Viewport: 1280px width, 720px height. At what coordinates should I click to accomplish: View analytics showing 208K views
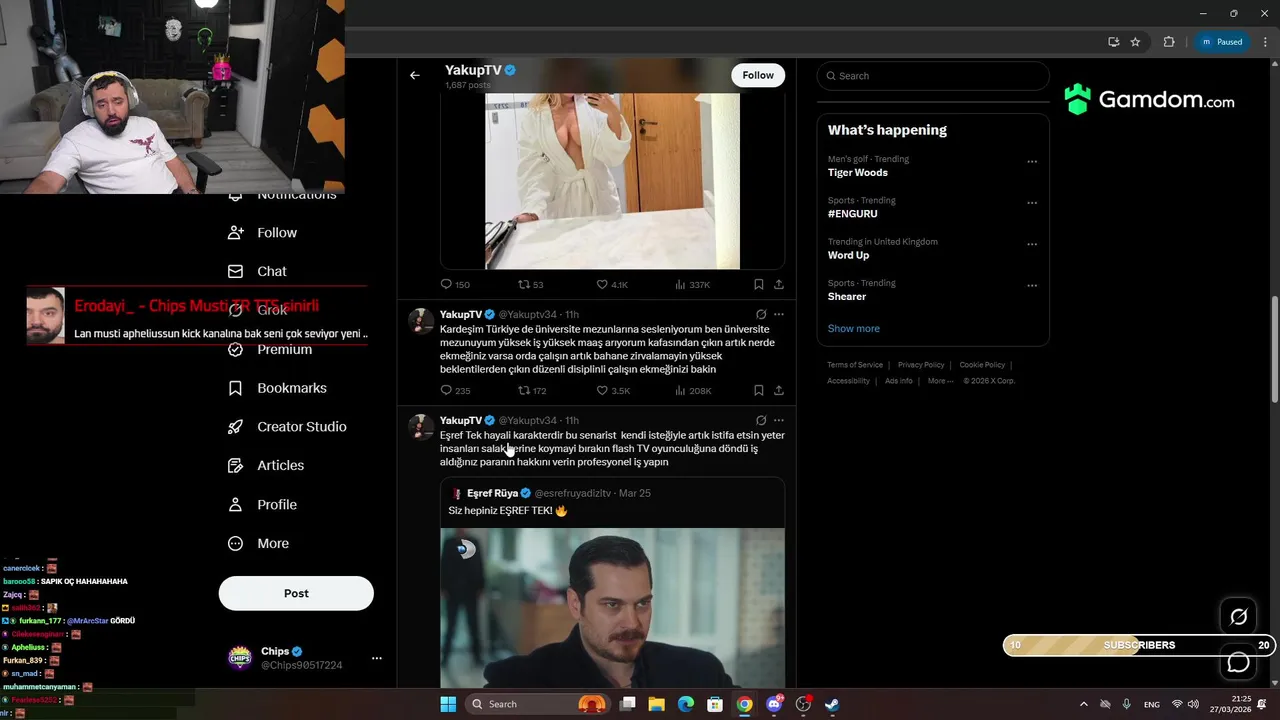tap(693, 391)
